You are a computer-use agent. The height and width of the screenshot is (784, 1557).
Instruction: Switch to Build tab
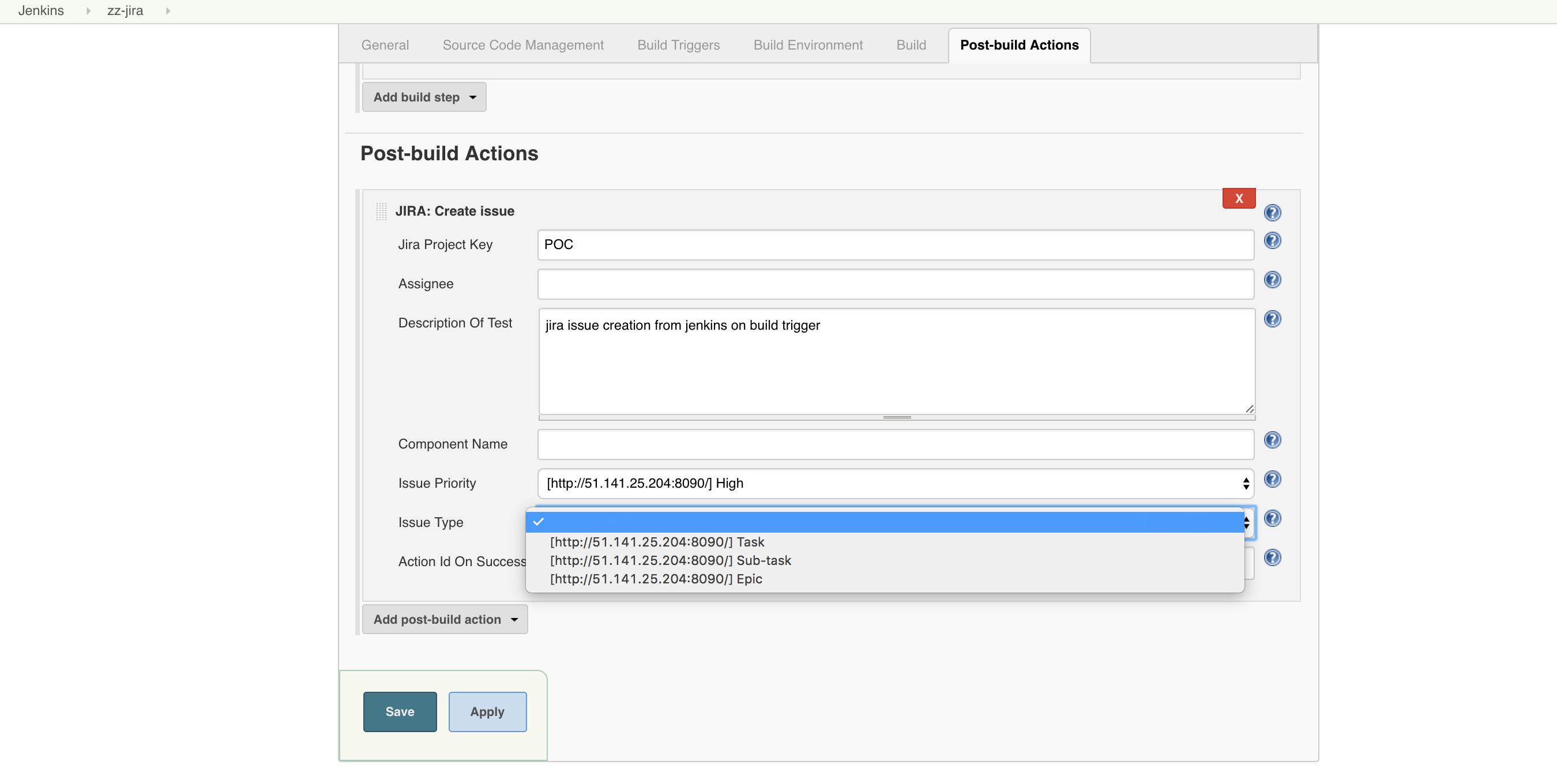tap(911, 46)
